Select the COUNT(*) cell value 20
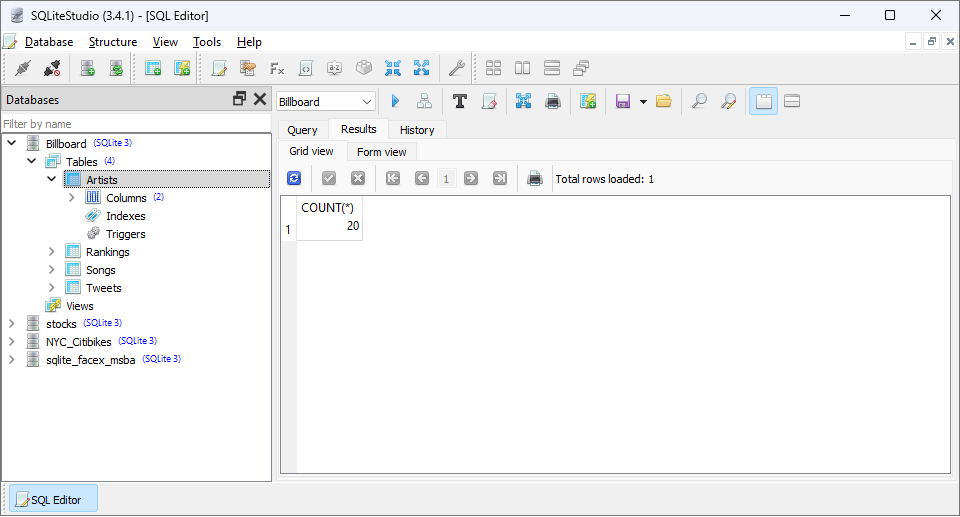This screenshot has width=960, height=517. point(330,227)
